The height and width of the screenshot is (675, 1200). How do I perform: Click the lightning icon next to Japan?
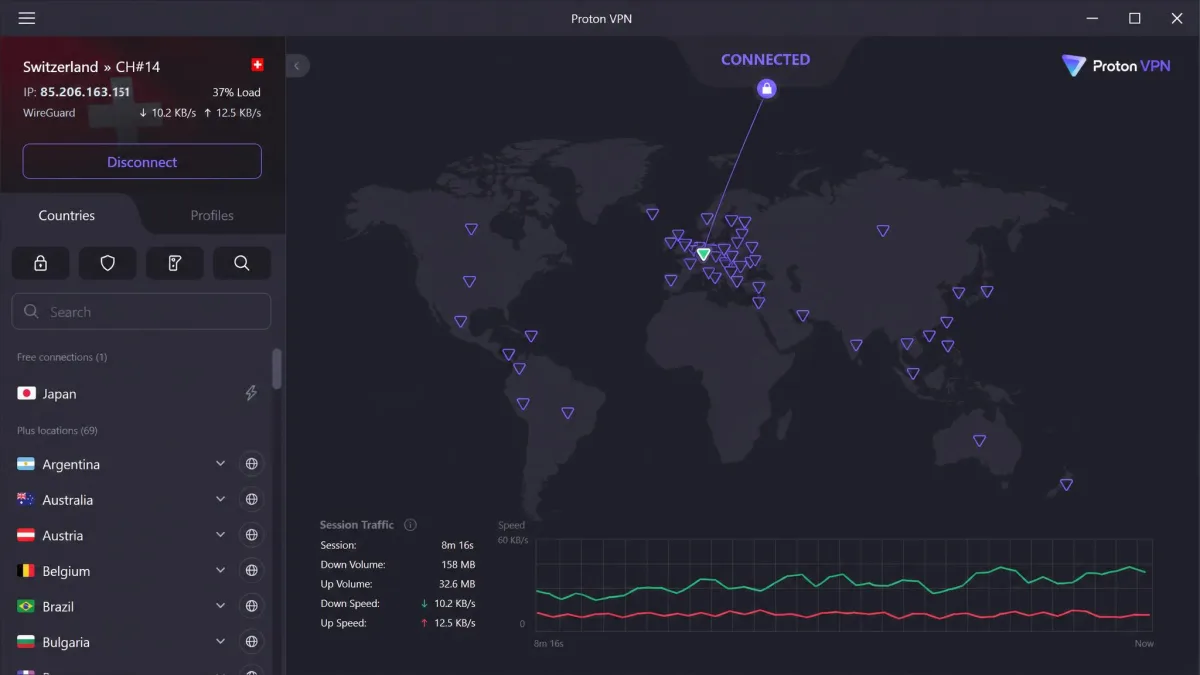click(x=251, y=393)
